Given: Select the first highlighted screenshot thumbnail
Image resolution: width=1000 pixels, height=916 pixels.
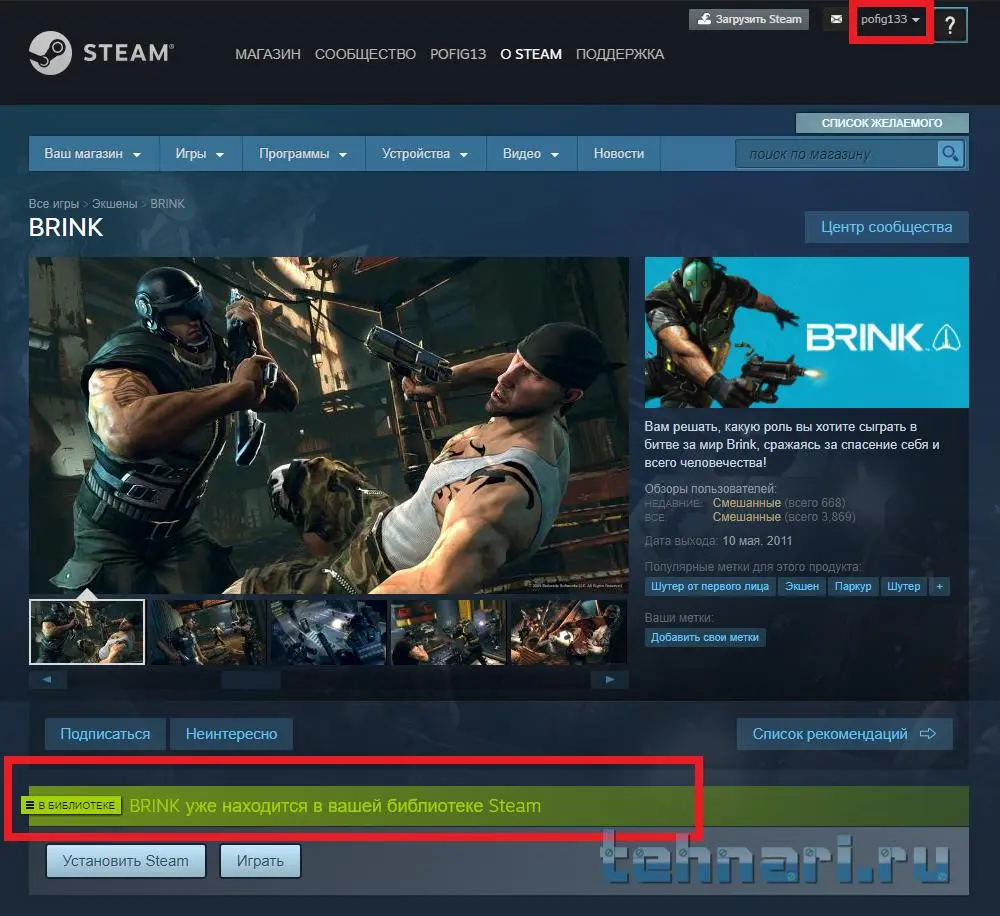Looking at the screenshot, I should coord(87,632).
